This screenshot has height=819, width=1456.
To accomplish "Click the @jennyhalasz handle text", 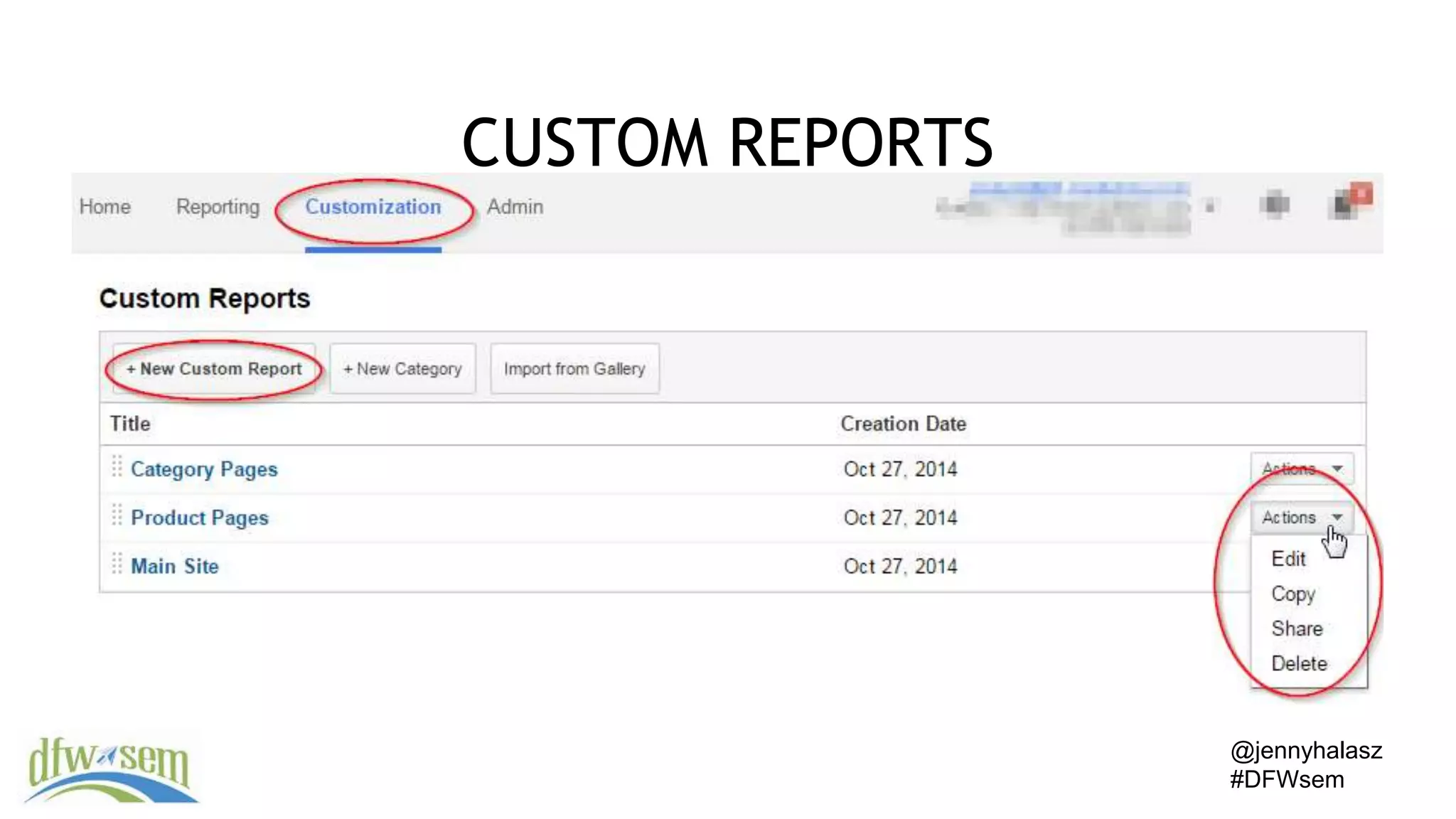I will point(1306,751).
